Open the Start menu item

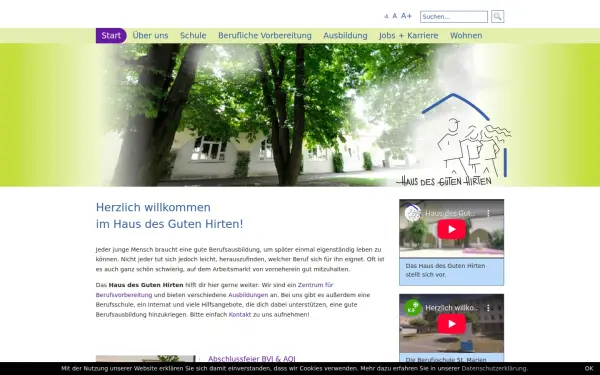tap(111, 36)
